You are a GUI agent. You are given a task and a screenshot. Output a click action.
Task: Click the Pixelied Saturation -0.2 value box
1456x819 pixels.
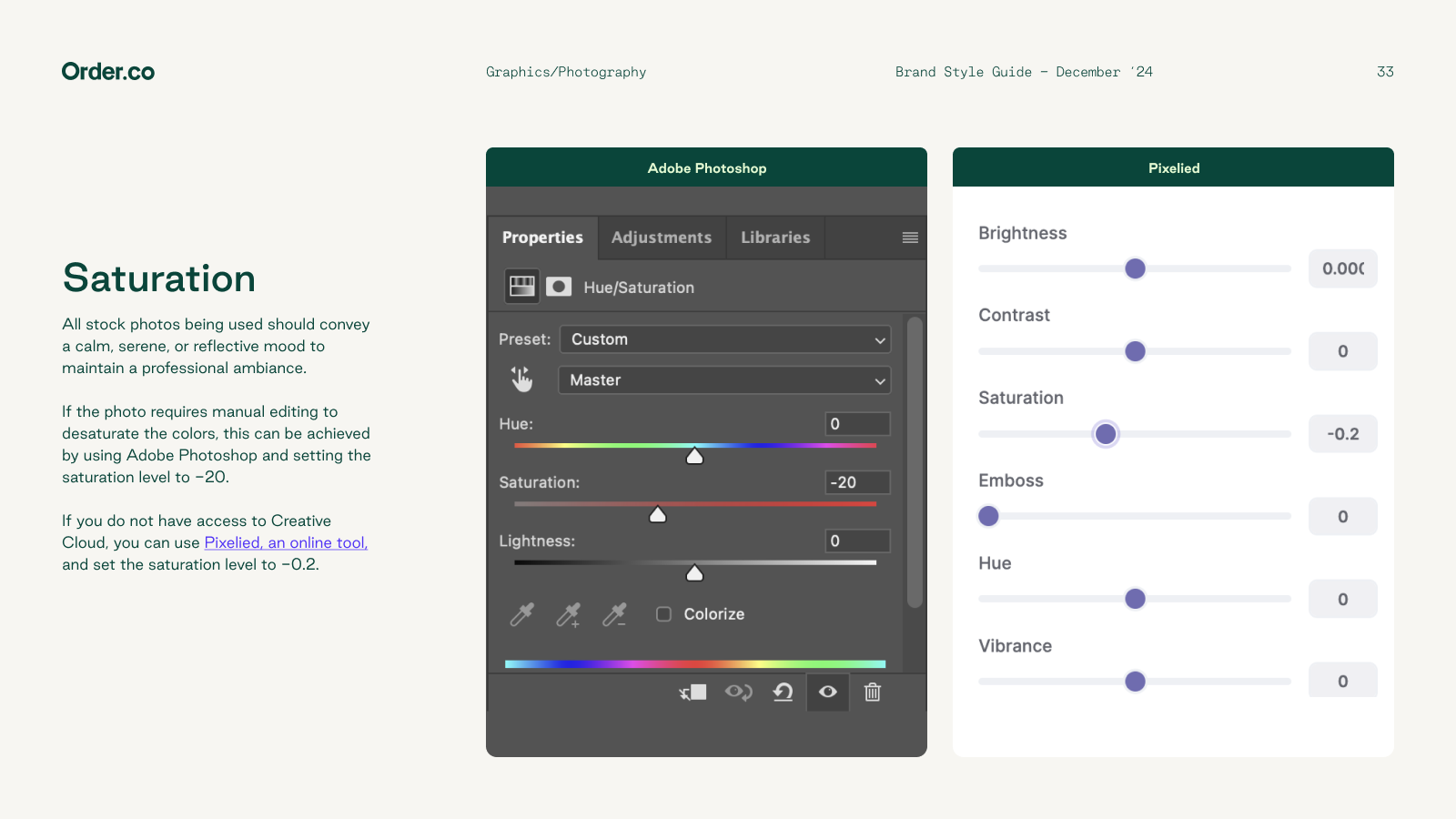[1343, 434]
